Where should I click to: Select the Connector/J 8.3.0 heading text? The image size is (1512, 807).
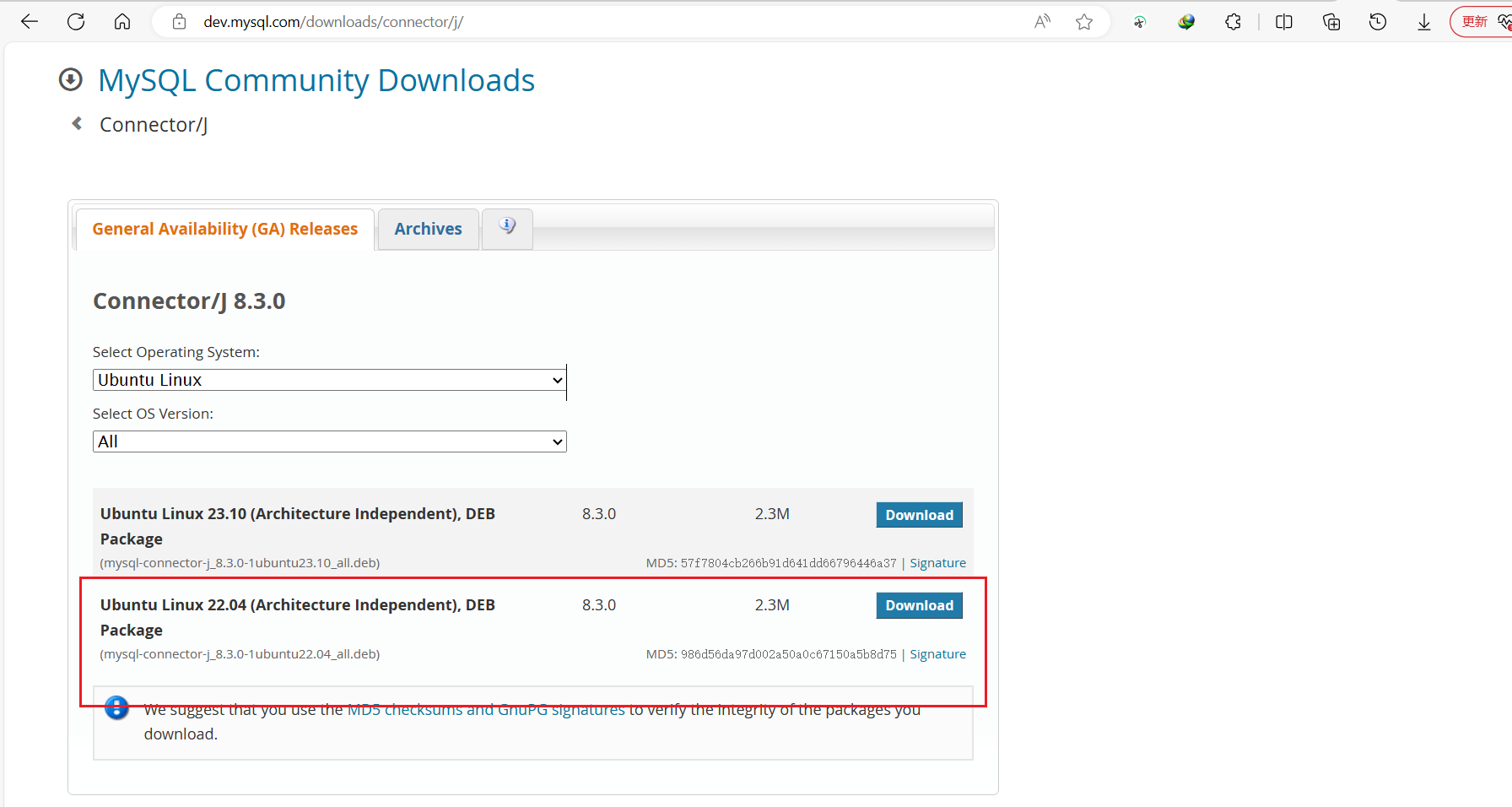(189, 301)
